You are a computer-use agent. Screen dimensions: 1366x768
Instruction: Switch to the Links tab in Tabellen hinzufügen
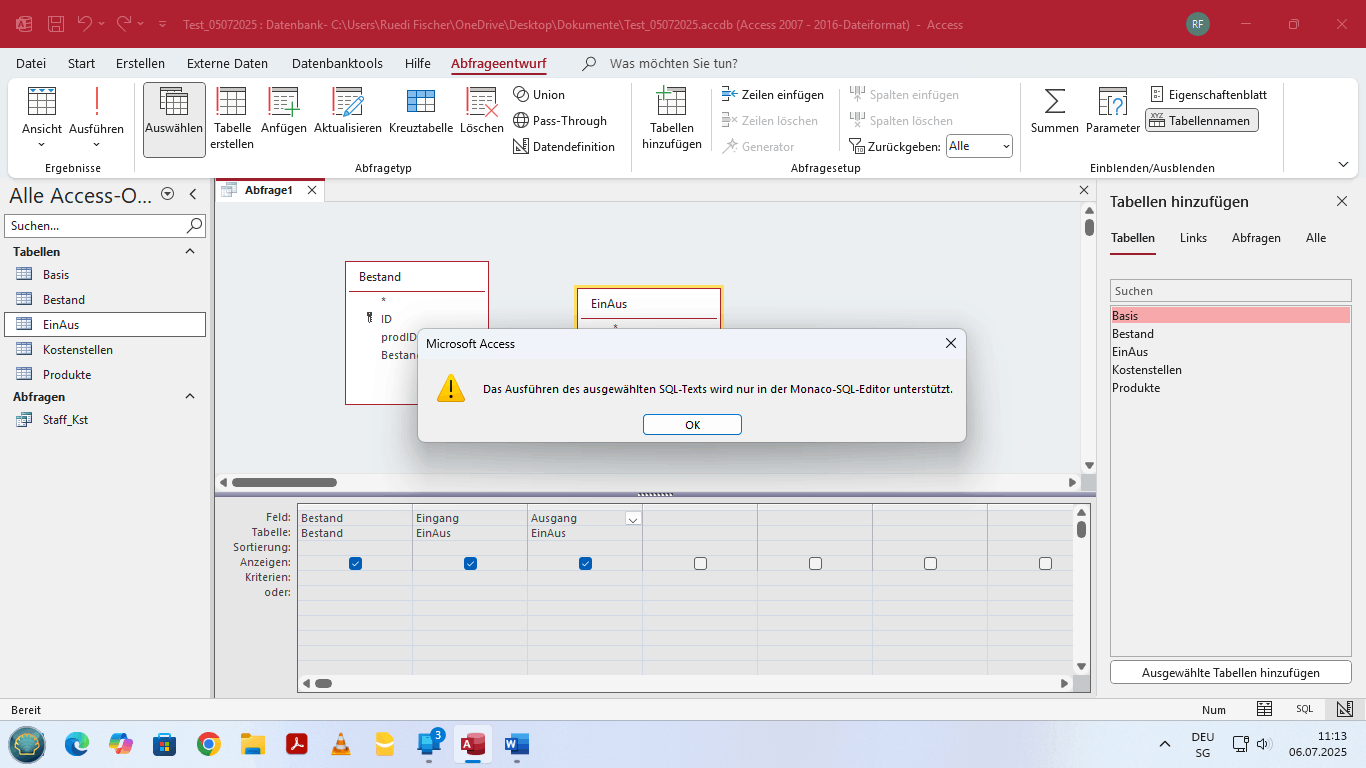click(1193, 238)
